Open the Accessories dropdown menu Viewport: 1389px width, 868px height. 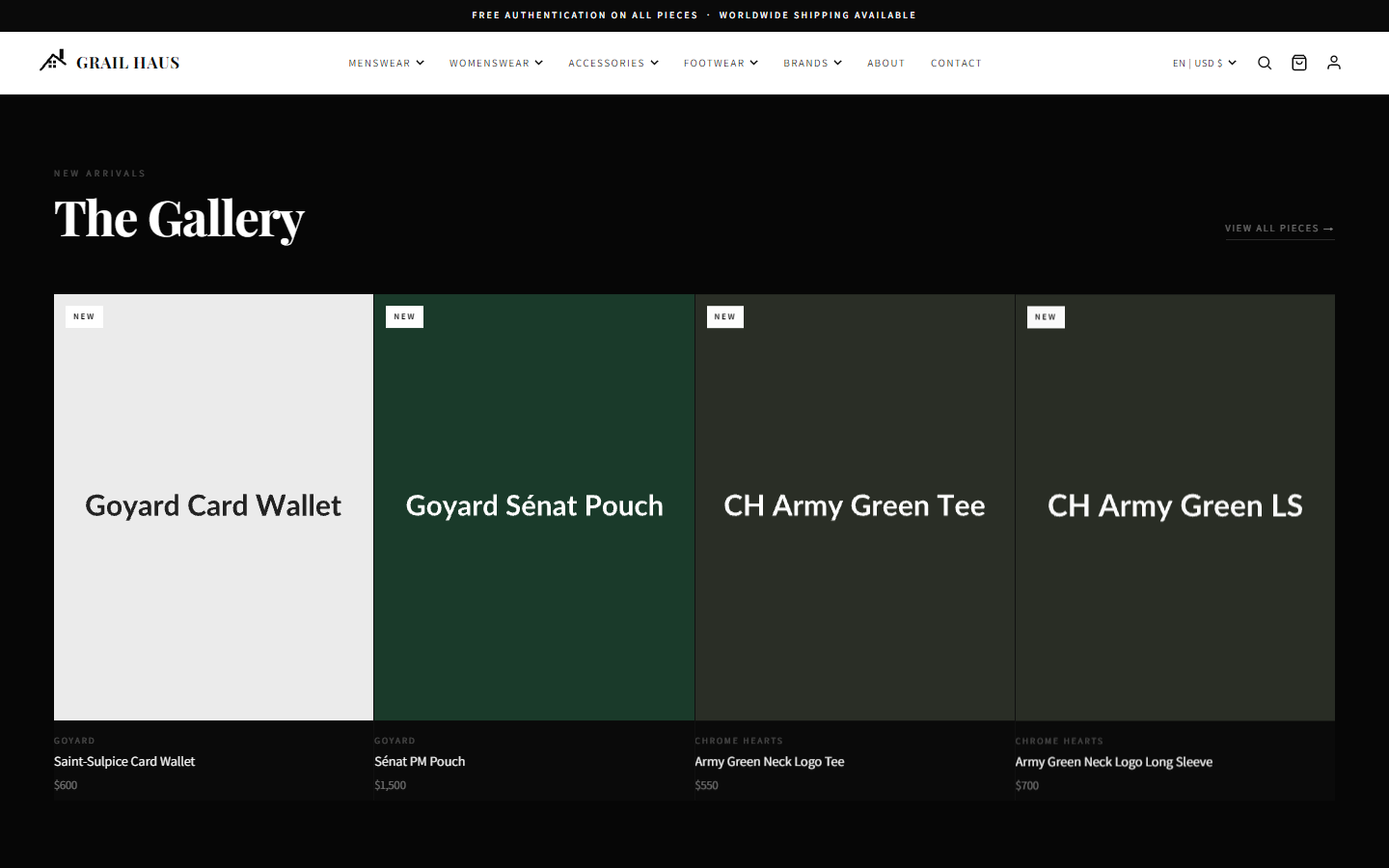tap(613, 63)
